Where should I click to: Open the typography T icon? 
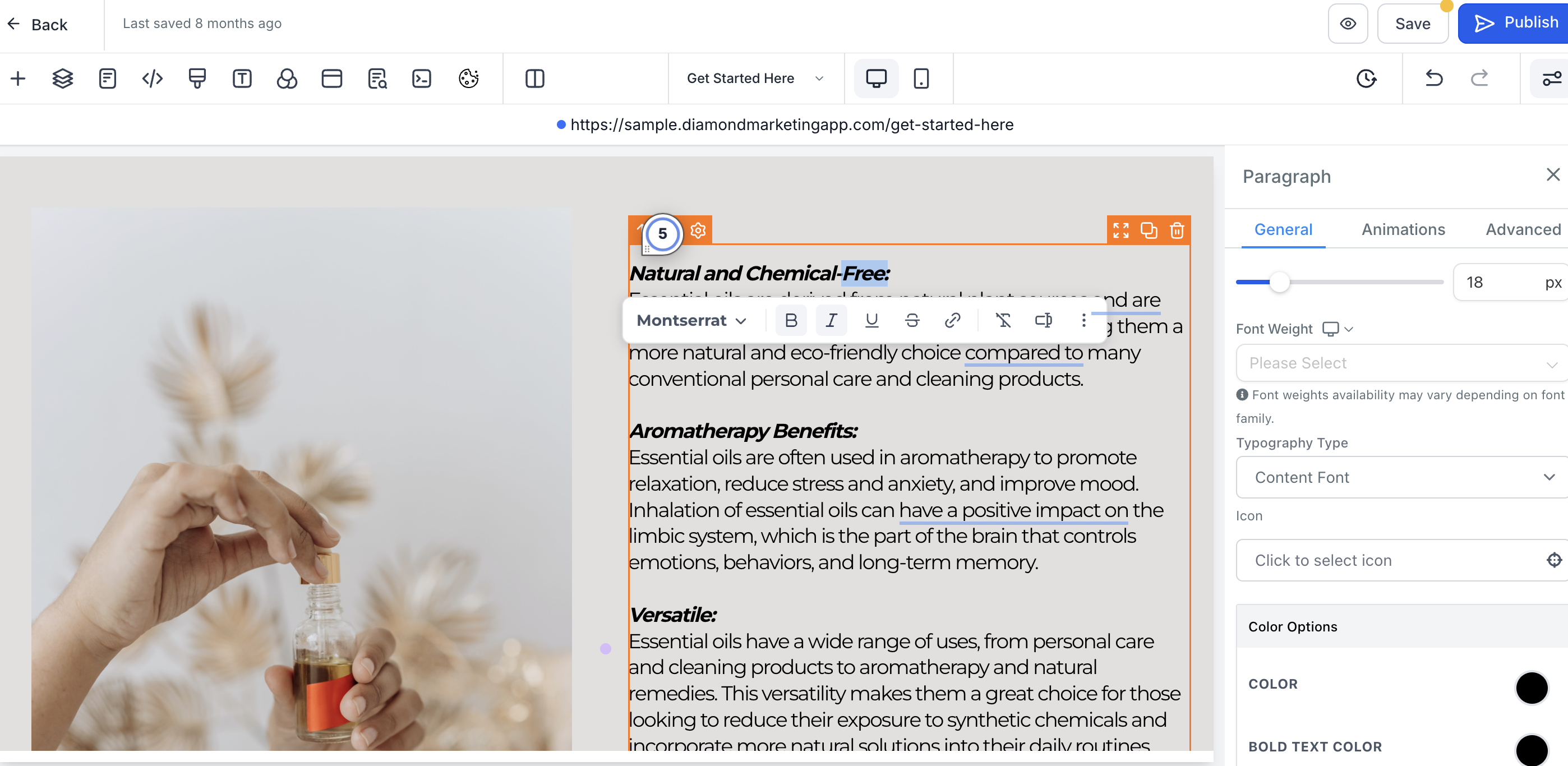(242, 79)
